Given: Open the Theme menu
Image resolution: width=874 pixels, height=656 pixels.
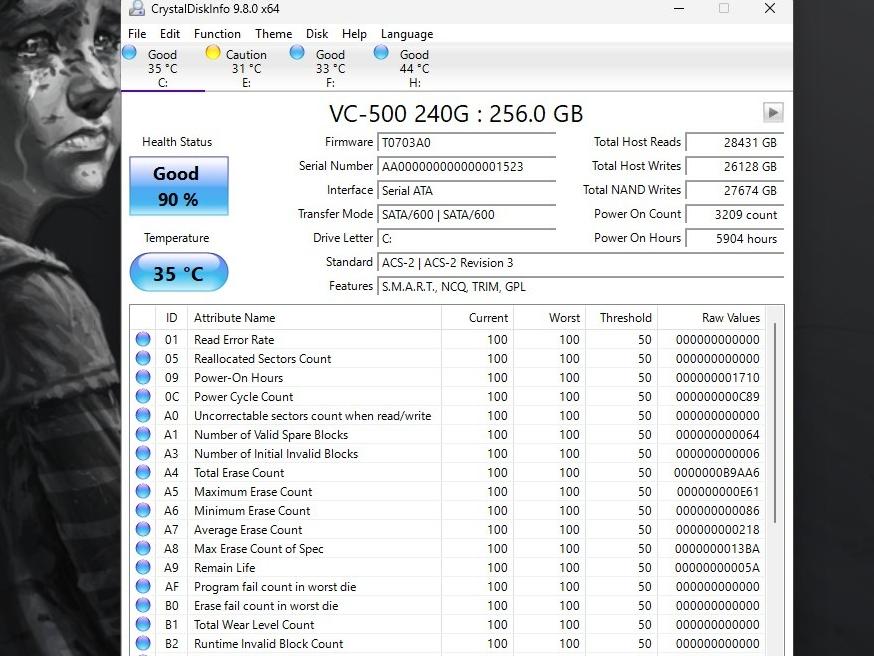Looking at the screenshot, I should [x=273, y=34].
